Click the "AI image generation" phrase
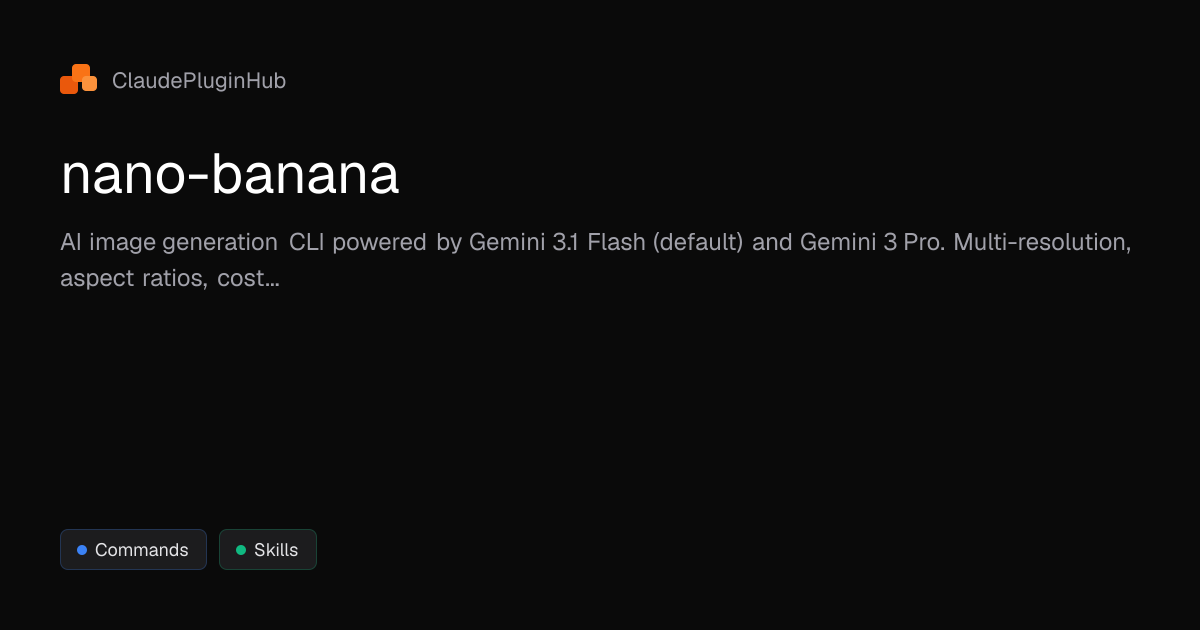The height and width of the screenshot is (630, 1200). [x=168, y=243]
